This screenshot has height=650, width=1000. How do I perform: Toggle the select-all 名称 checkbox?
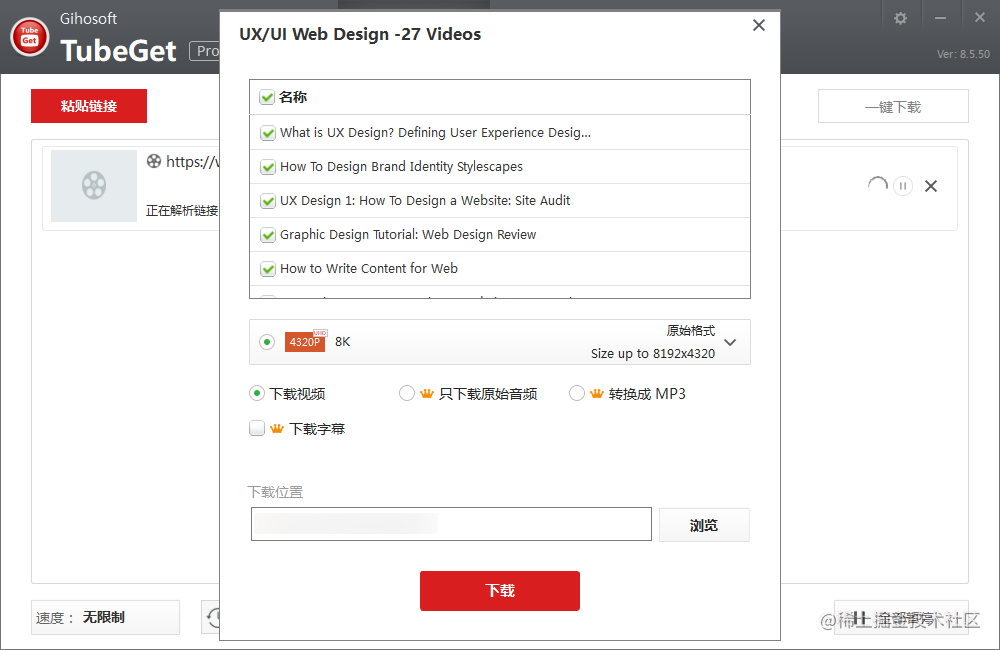coord(267,98)
